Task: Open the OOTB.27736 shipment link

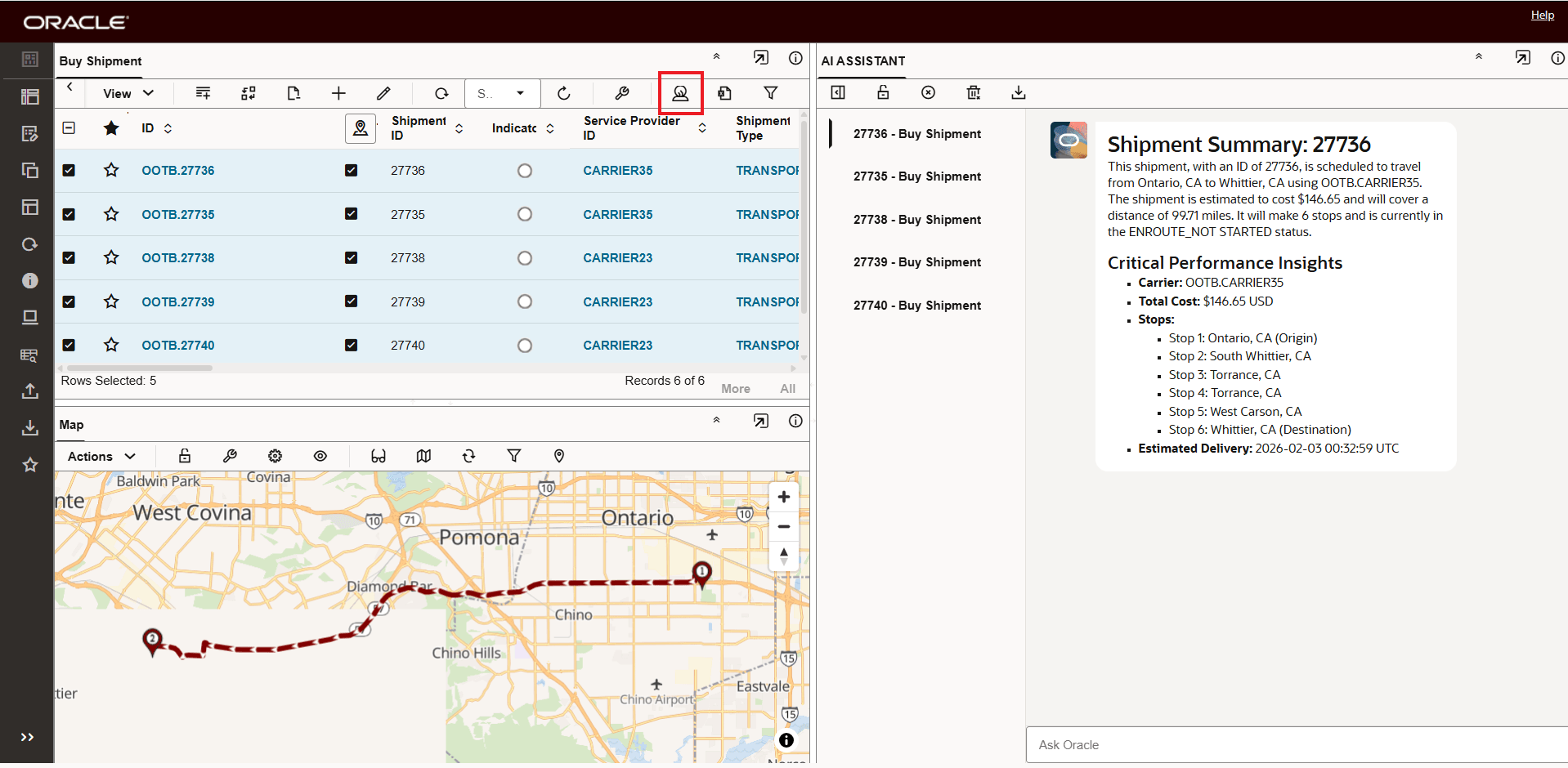Action: (x=178, y=170)
